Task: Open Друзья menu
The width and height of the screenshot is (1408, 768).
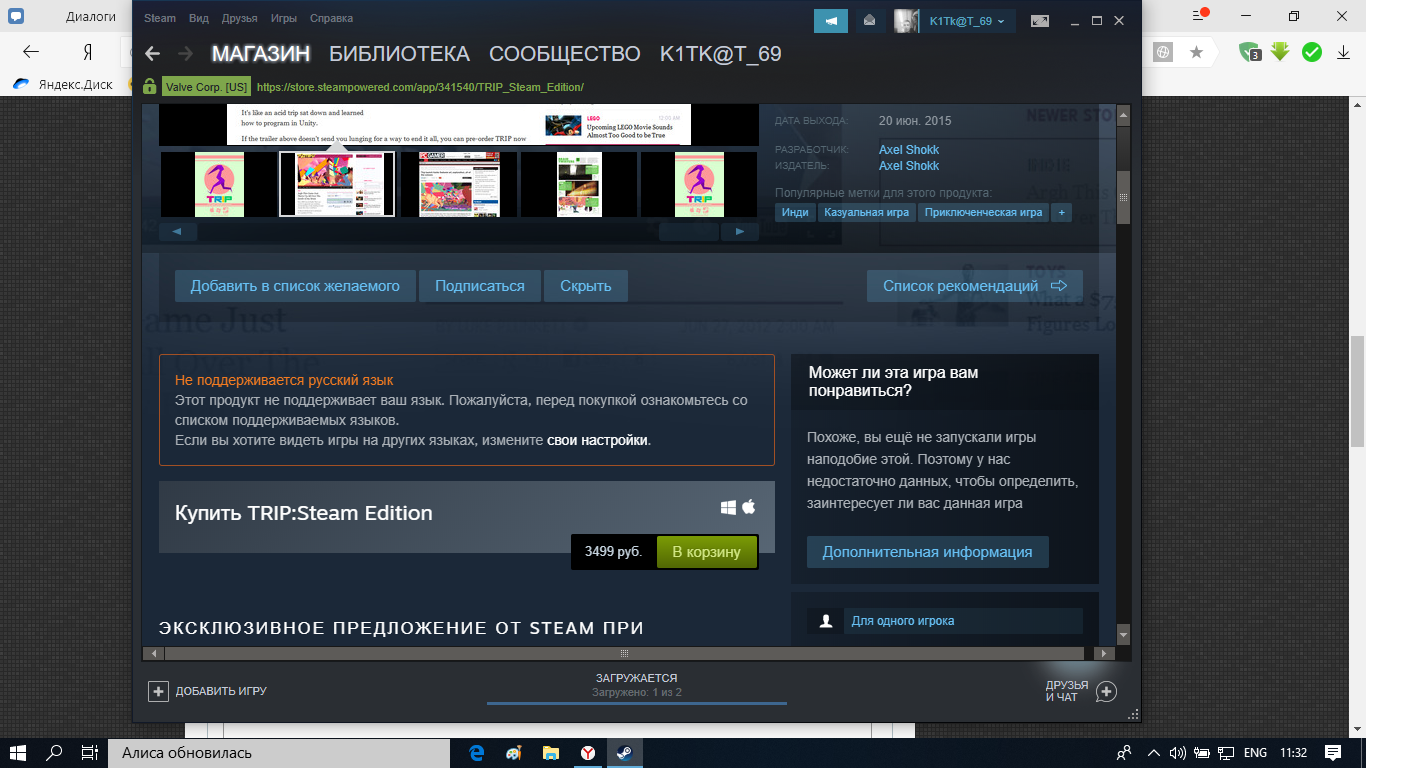Action: click(239, 19)
